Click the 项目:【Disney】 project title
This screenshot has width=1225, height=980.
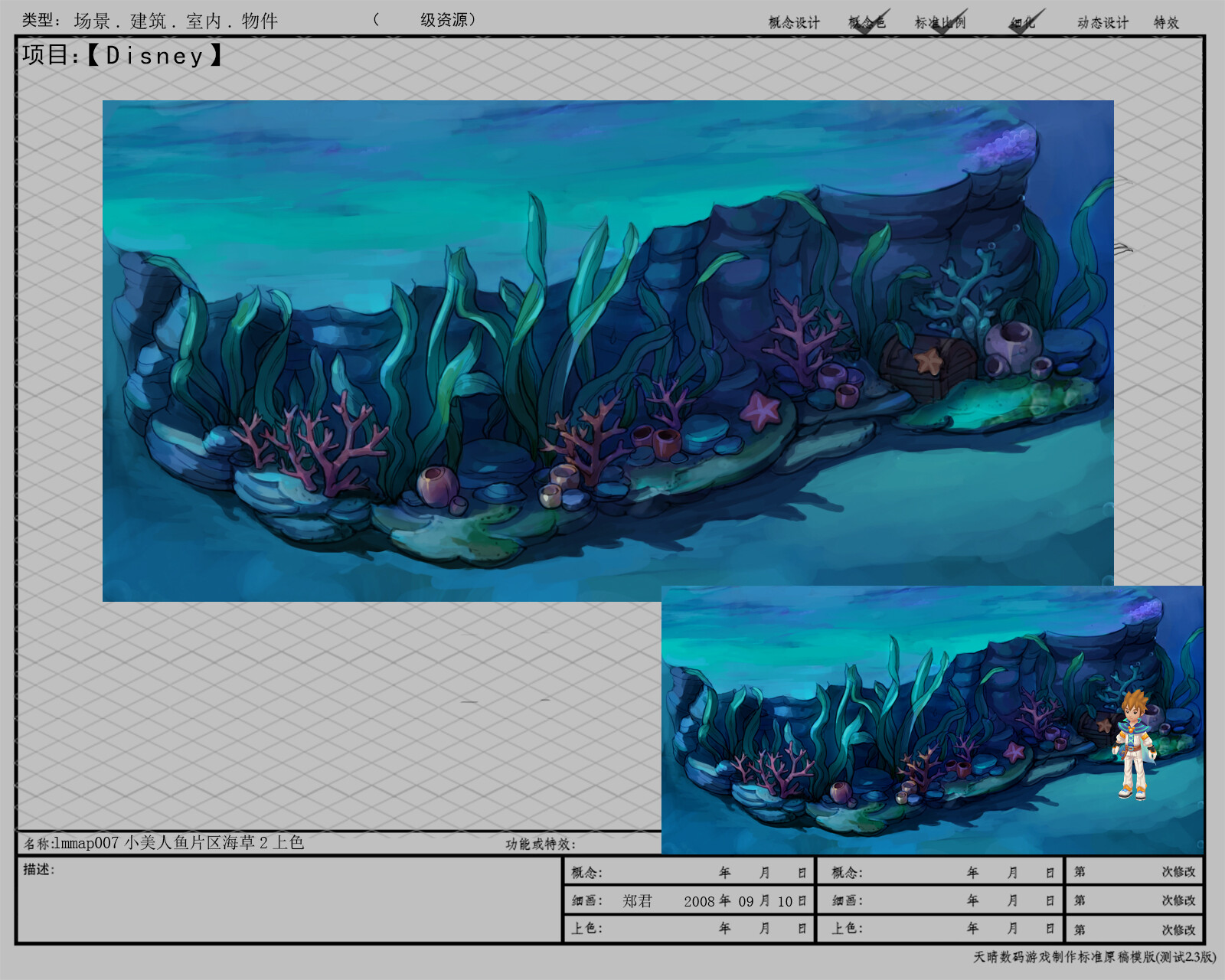(123, 55)
